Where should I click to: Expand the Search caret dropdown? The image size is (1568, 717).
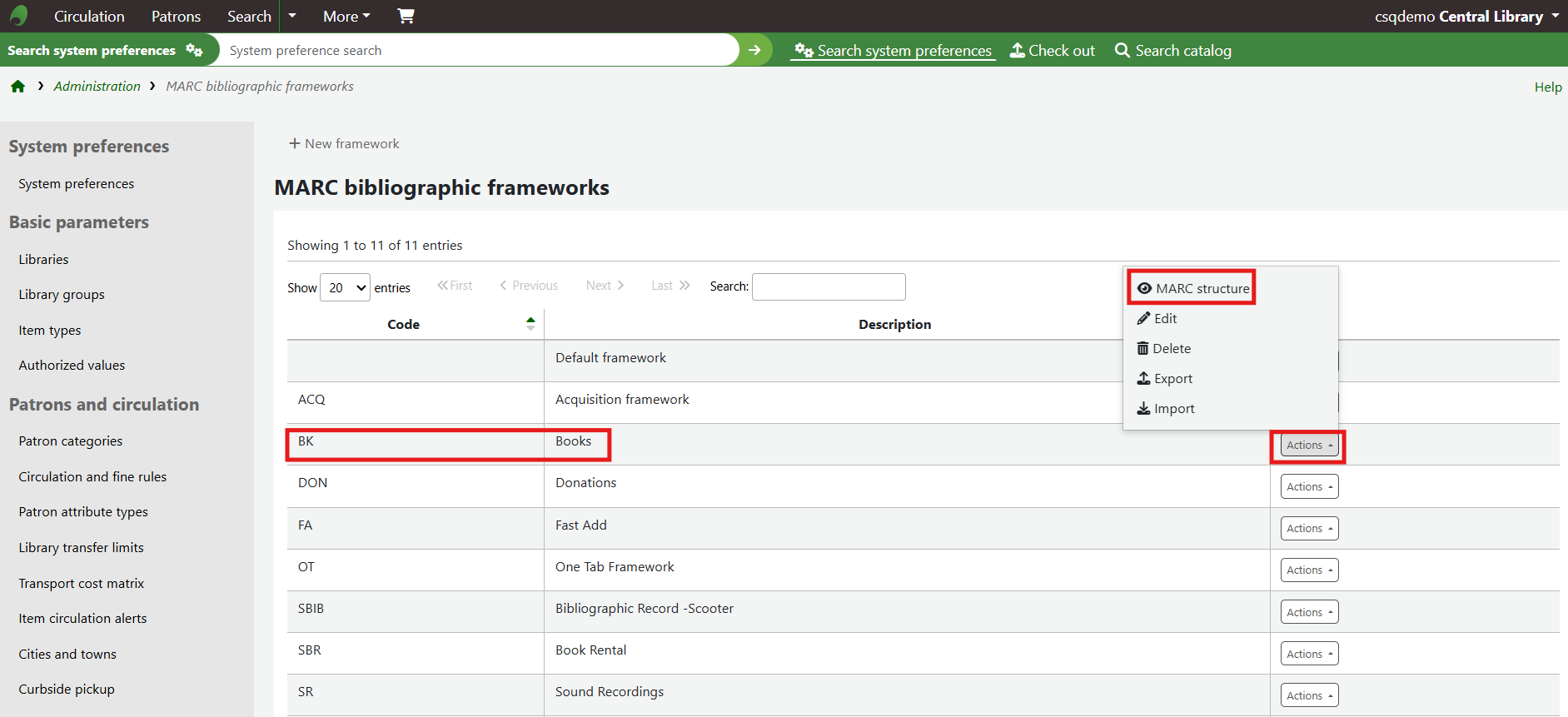pyautogui.click(x=292, y=16)
